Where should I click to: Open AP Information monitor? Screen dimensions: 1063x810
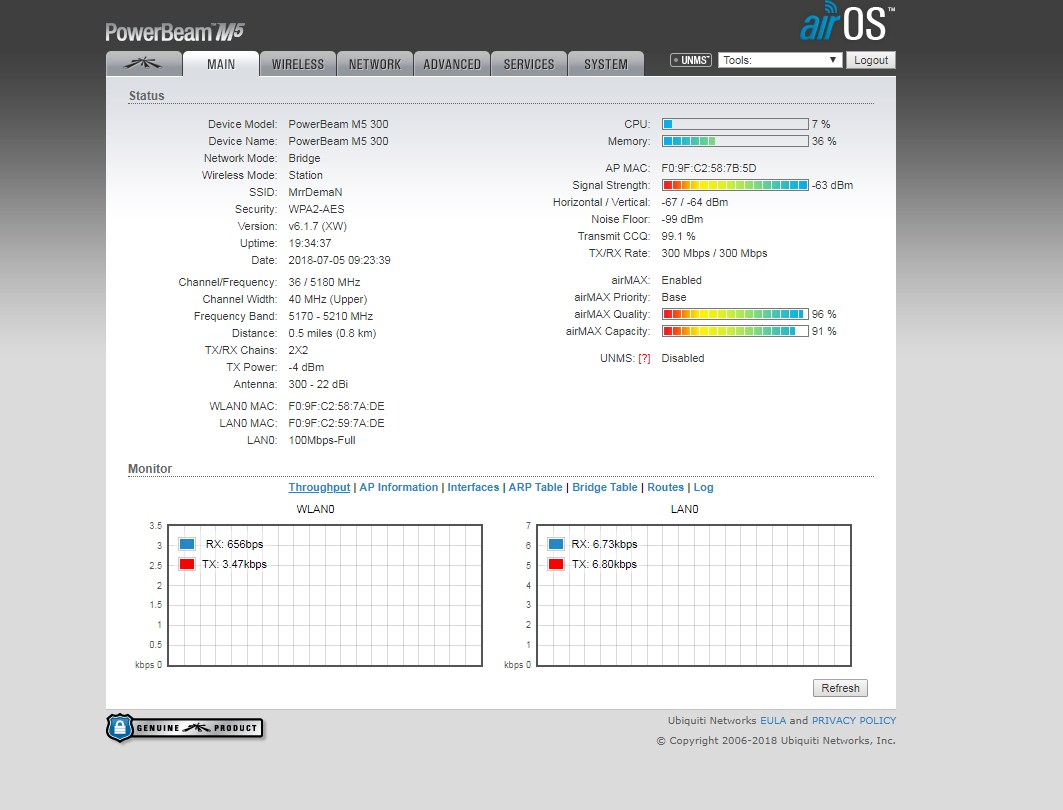399,487
